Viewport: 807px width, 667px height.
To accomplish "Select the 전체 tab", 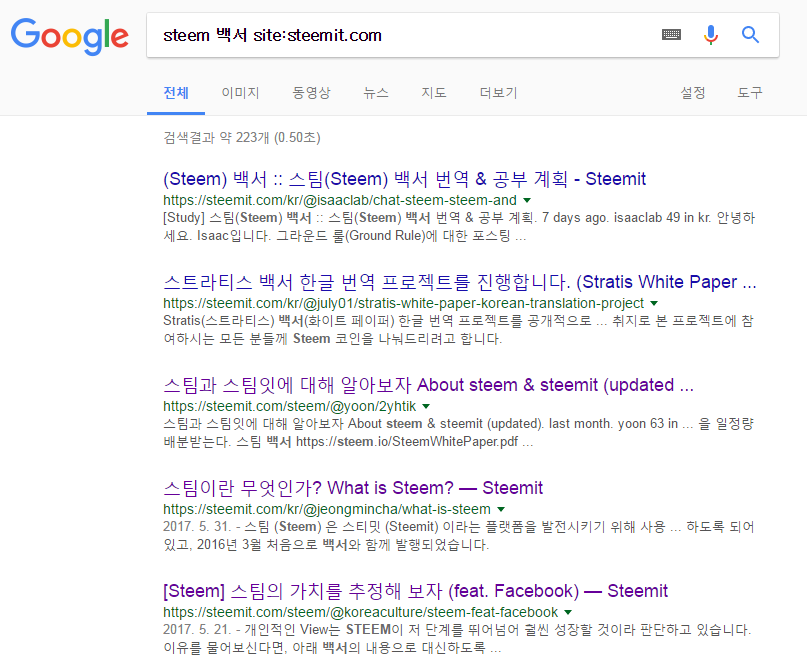I will pos(176,93).
